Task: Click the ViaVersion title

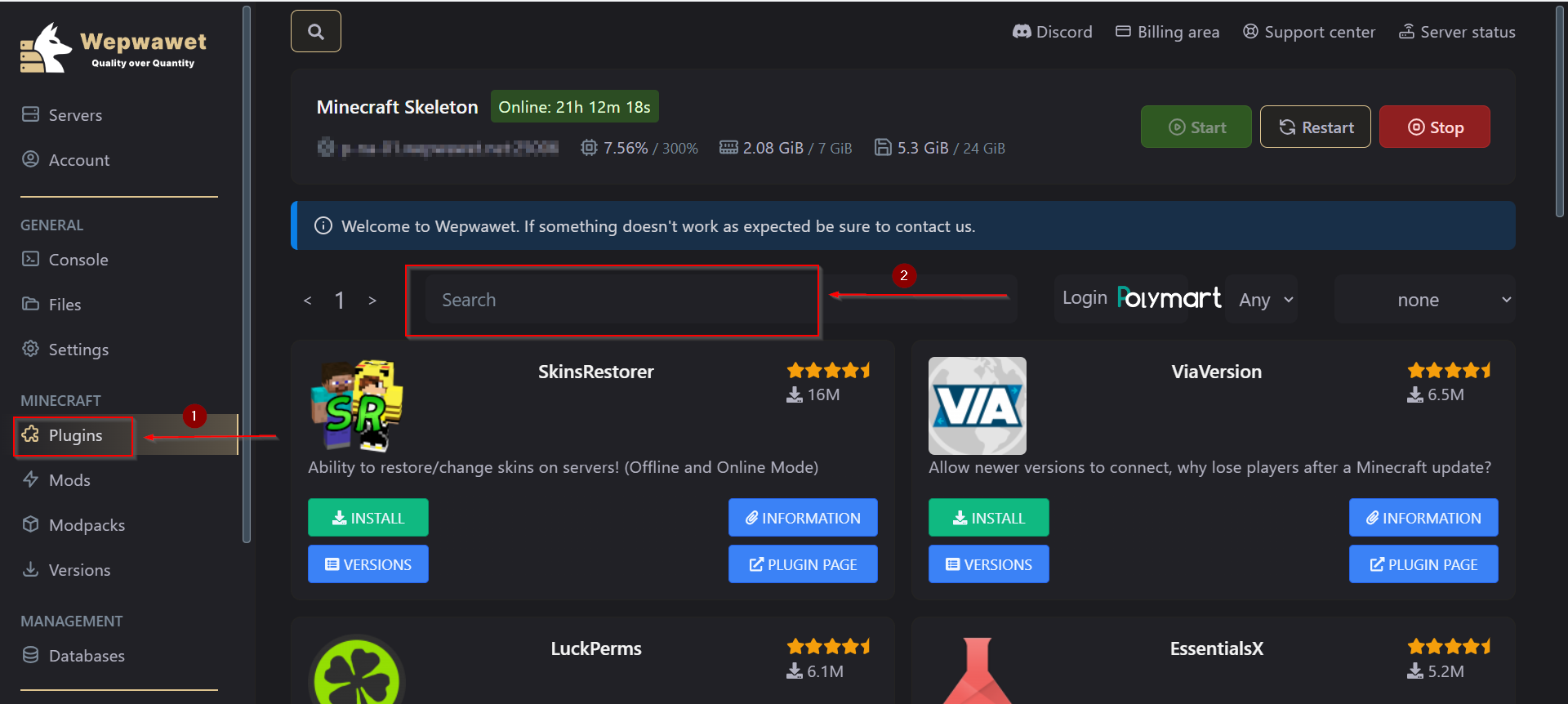Action: [x=1217, y=372]
